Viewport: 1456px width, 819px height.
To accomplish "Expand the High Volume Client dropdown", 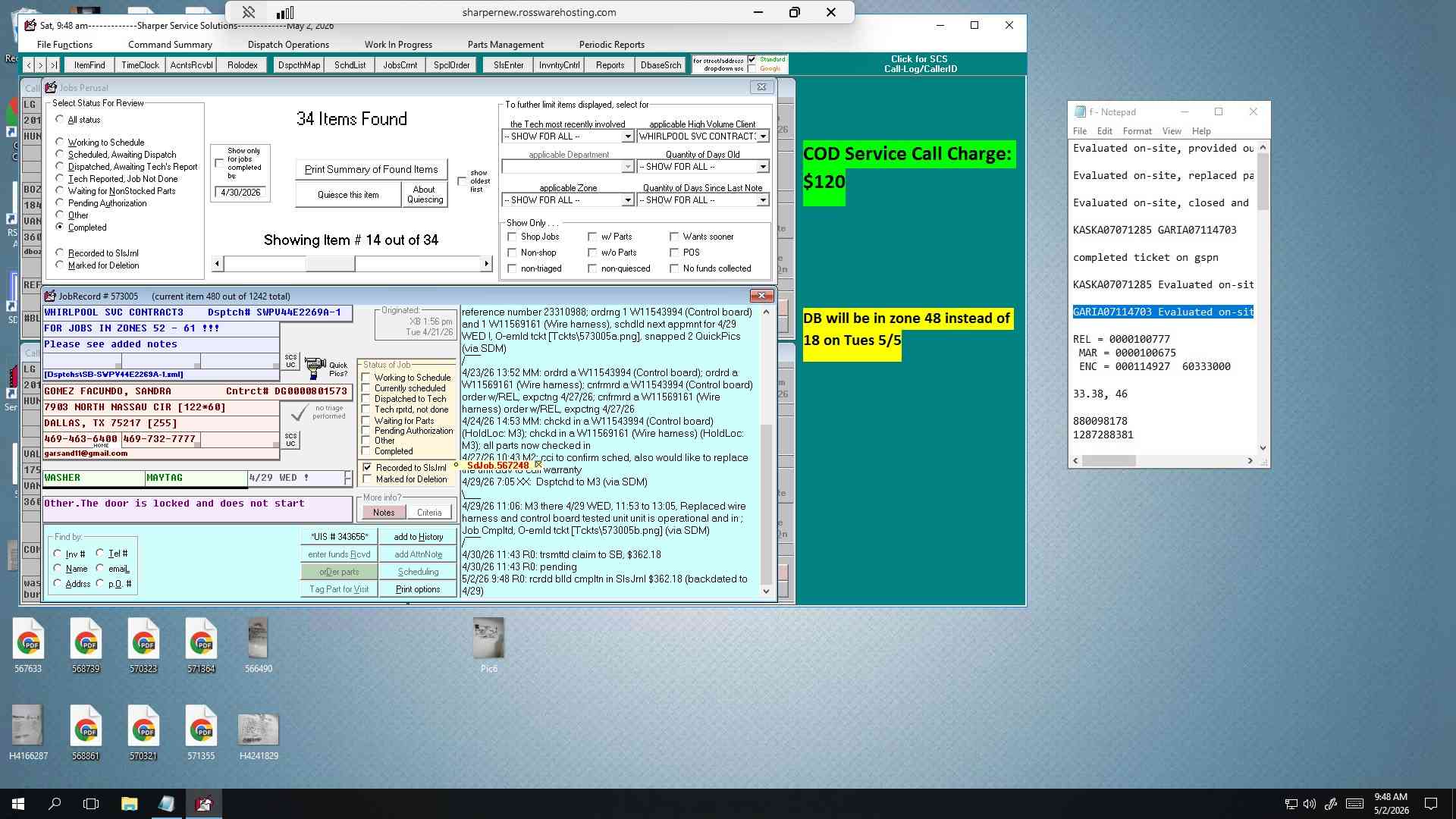I will pyautogui.click(x=763, y=136).
